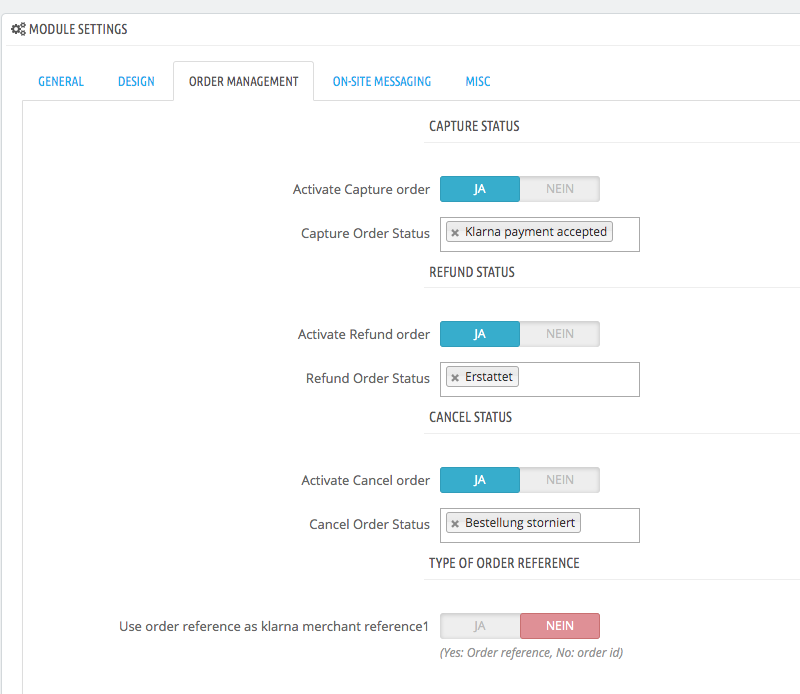Enable JA for klarna merchant reference1
The width and height of the screenshot is (800, 694).
(x=480, y=626)
